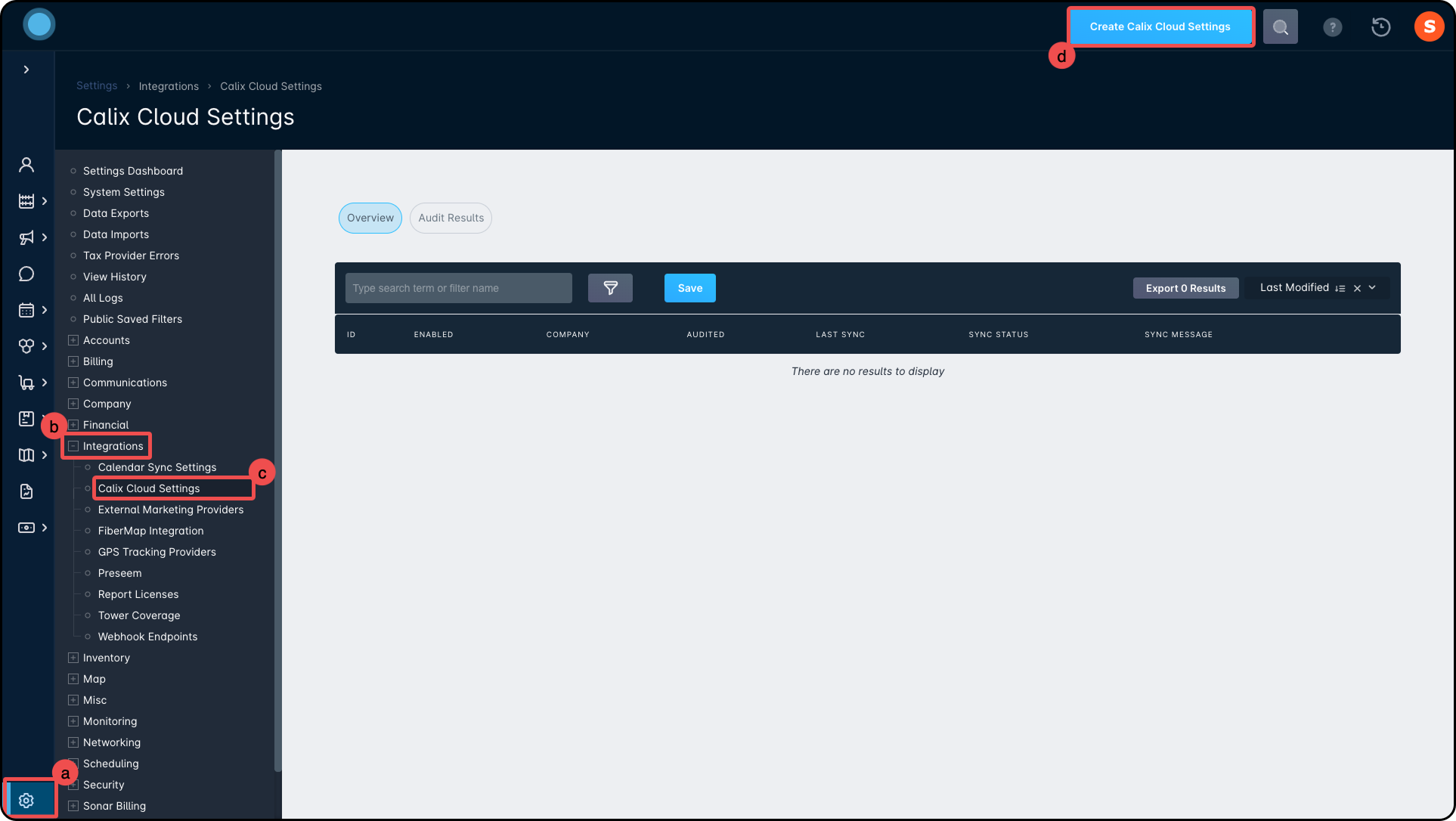
Task: Open Tower Coverage
Action: pos(139,615)
